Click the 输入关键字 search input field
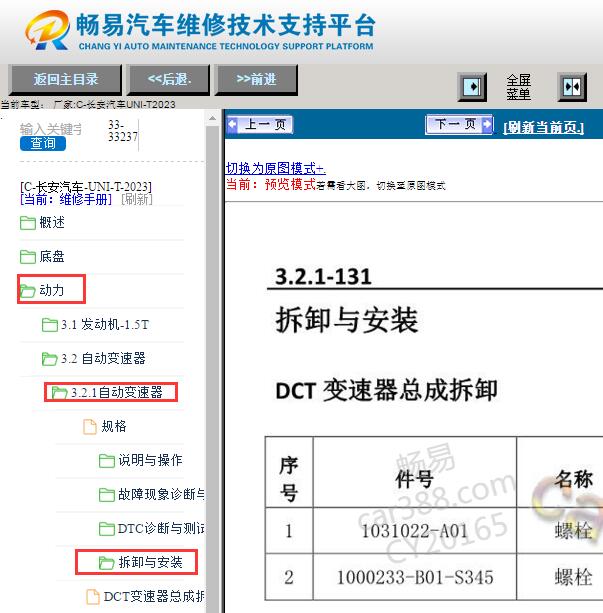Viewport: 603px width, 613px height. click(50, 129)
